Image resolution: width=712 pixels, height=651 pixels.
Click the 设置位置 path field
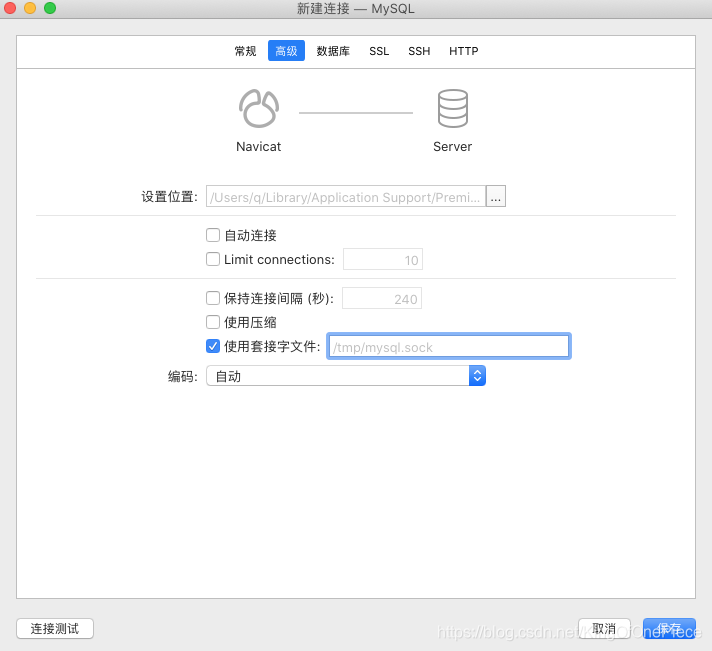[x=346, y=196]
